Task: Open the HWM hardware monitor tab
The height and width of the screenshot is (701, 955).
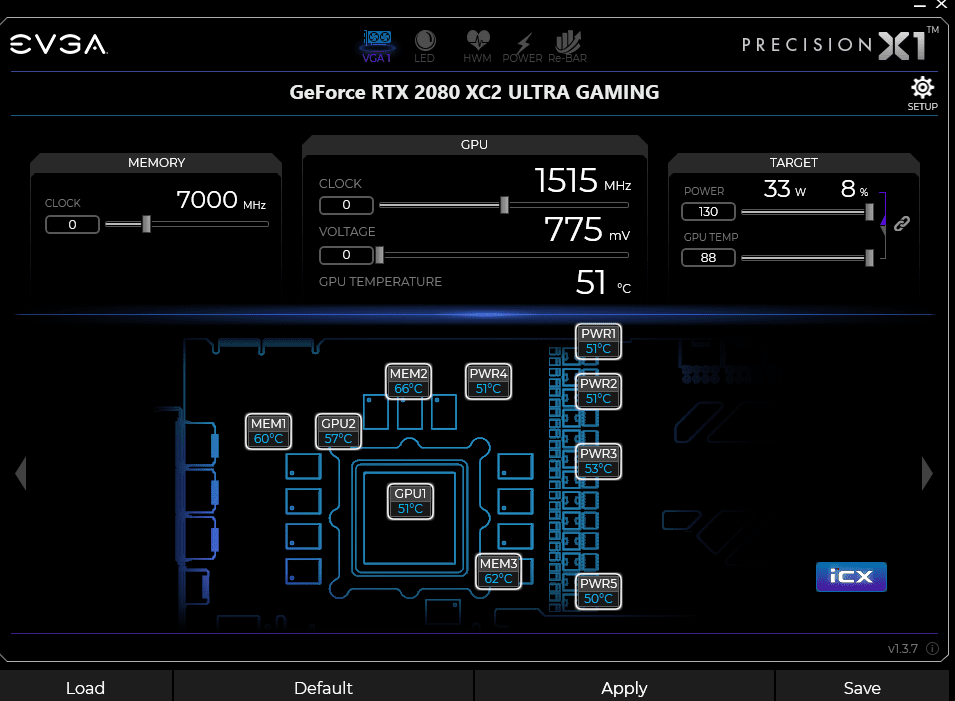Action: [x=477, y=46]
